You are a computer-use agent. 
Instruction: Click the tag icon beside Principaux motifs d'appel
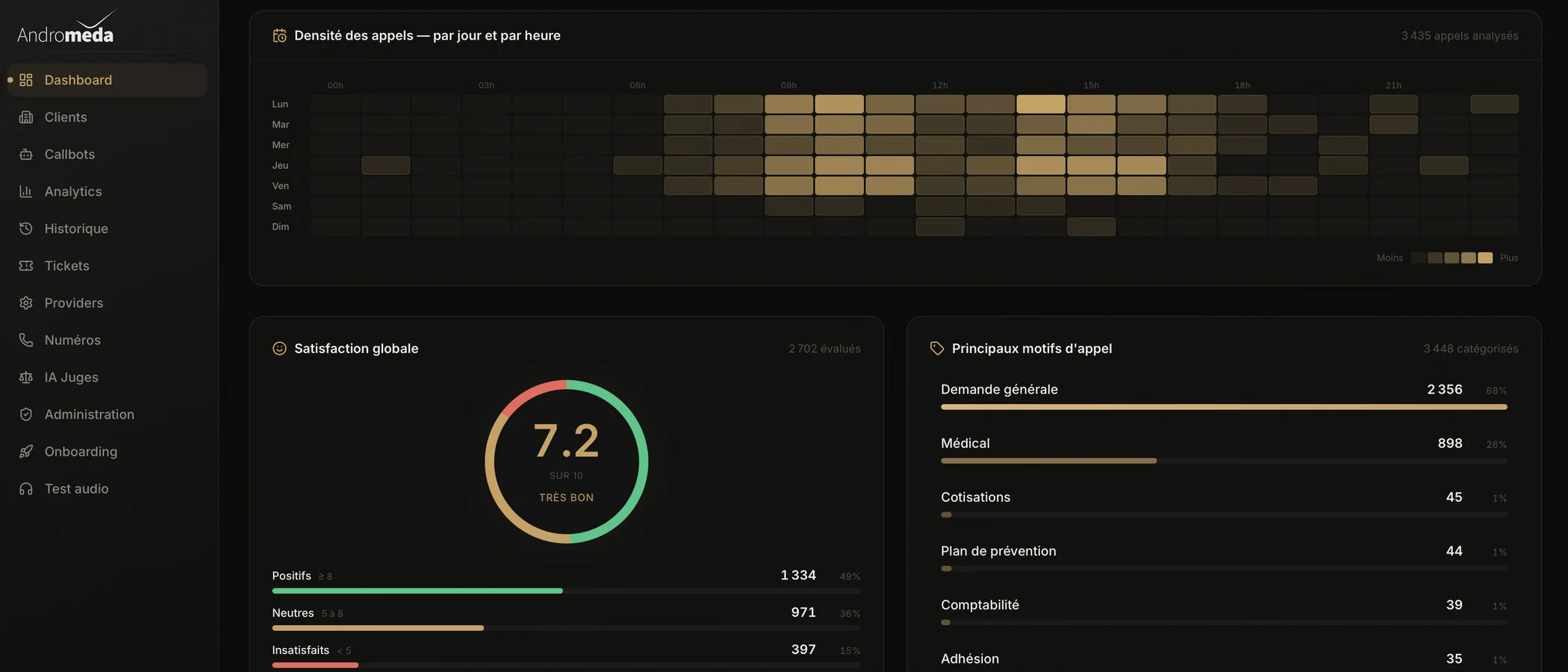coord(937,348)
